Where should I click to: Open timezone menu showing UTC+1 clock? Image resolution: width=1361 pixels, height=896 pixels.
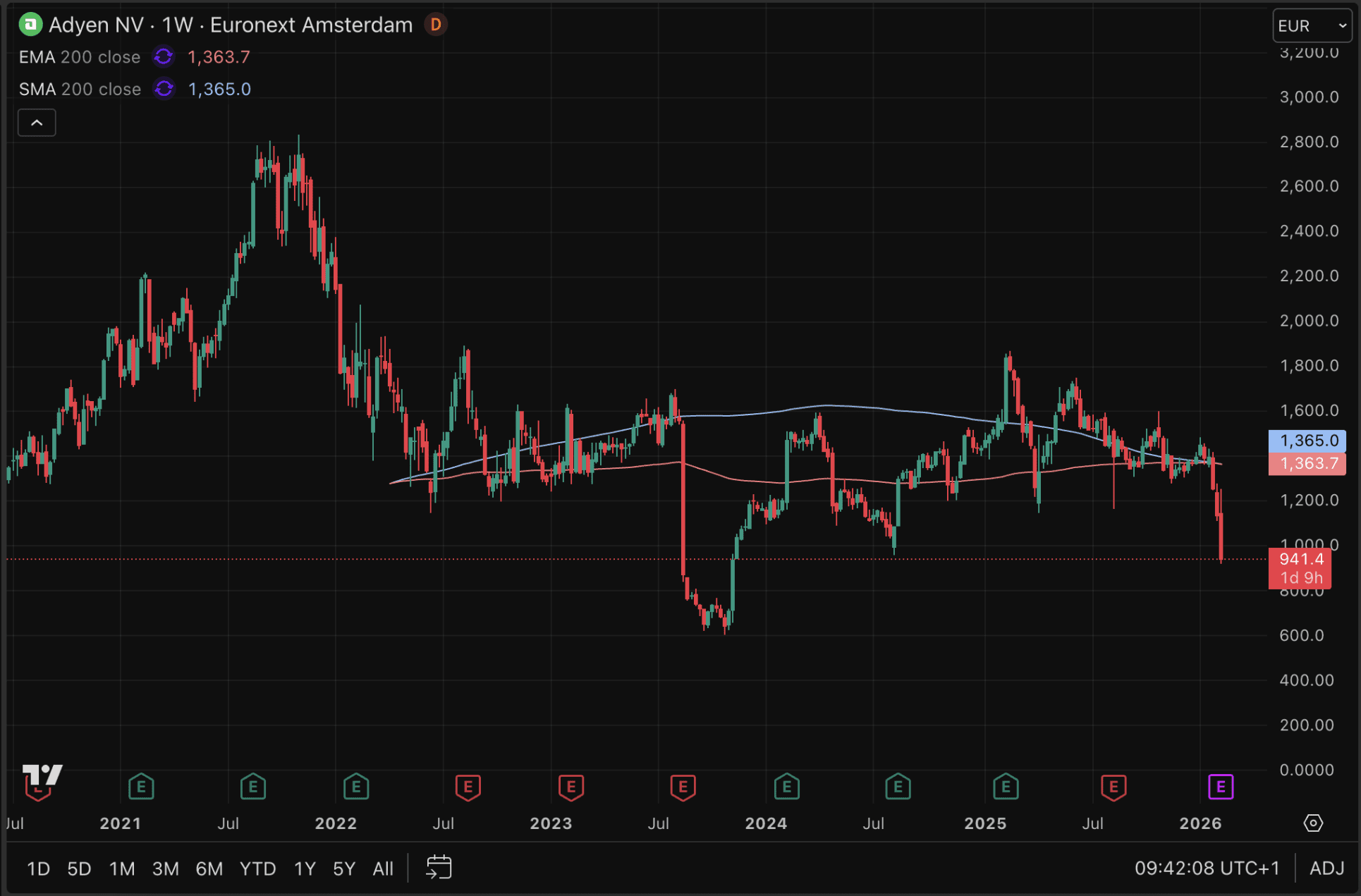[1207, 869]
